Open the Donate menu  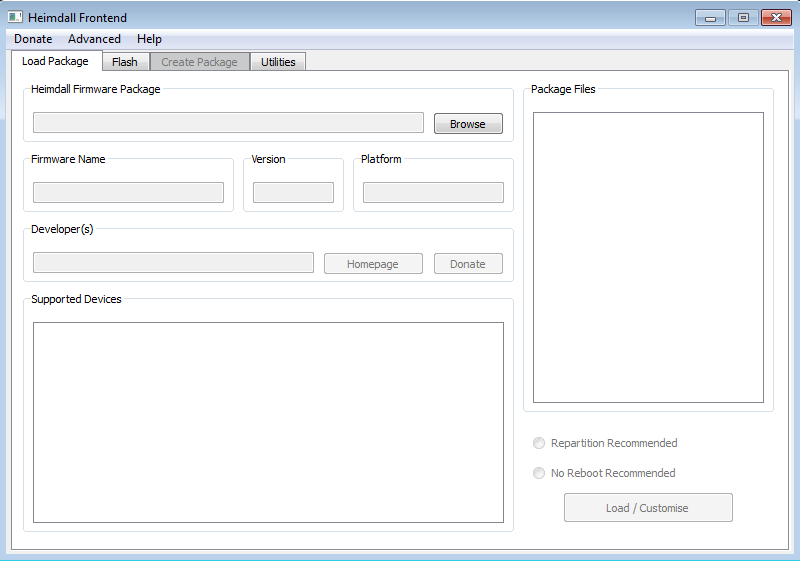coord(33,39)
